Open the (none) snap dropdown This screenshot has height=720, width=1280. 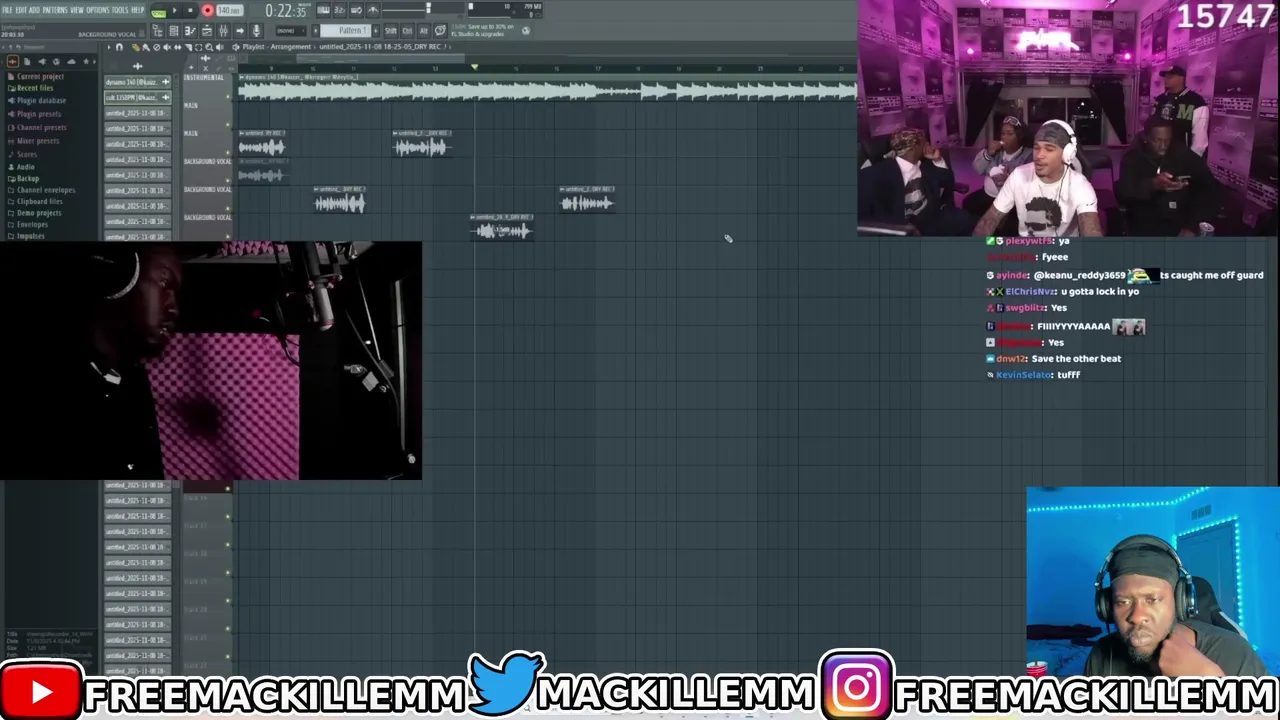[291, 31]
